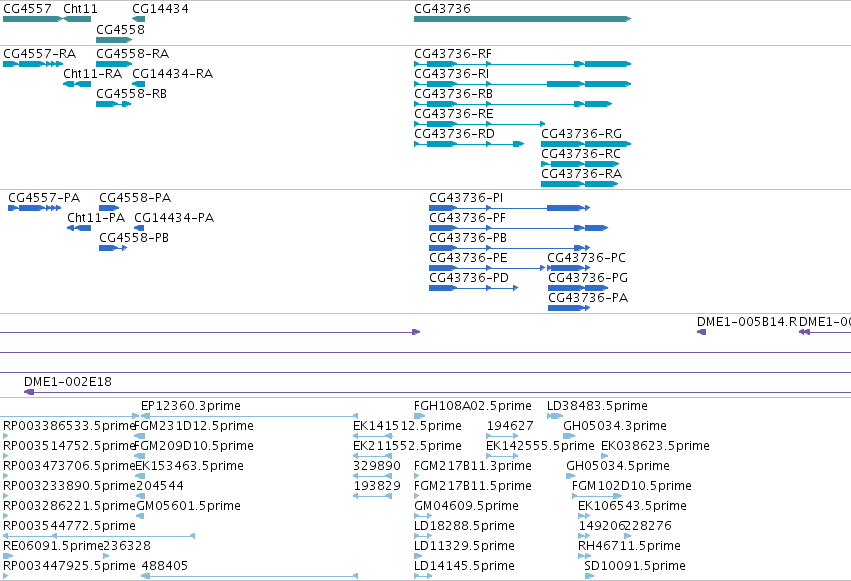Select EST GH05034.5prime
The width and height of the screenshot is (851, 581).
(570, 476)
